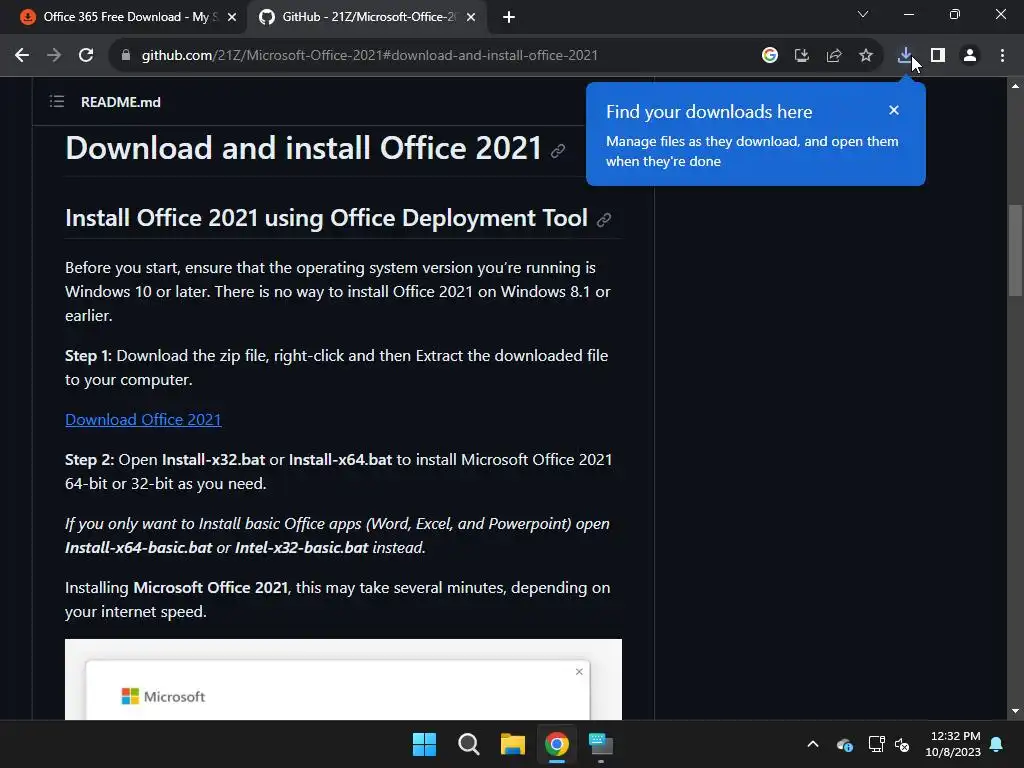Go back with the browser back arrow
1024x768 pixels.
(x=22, y=56)
